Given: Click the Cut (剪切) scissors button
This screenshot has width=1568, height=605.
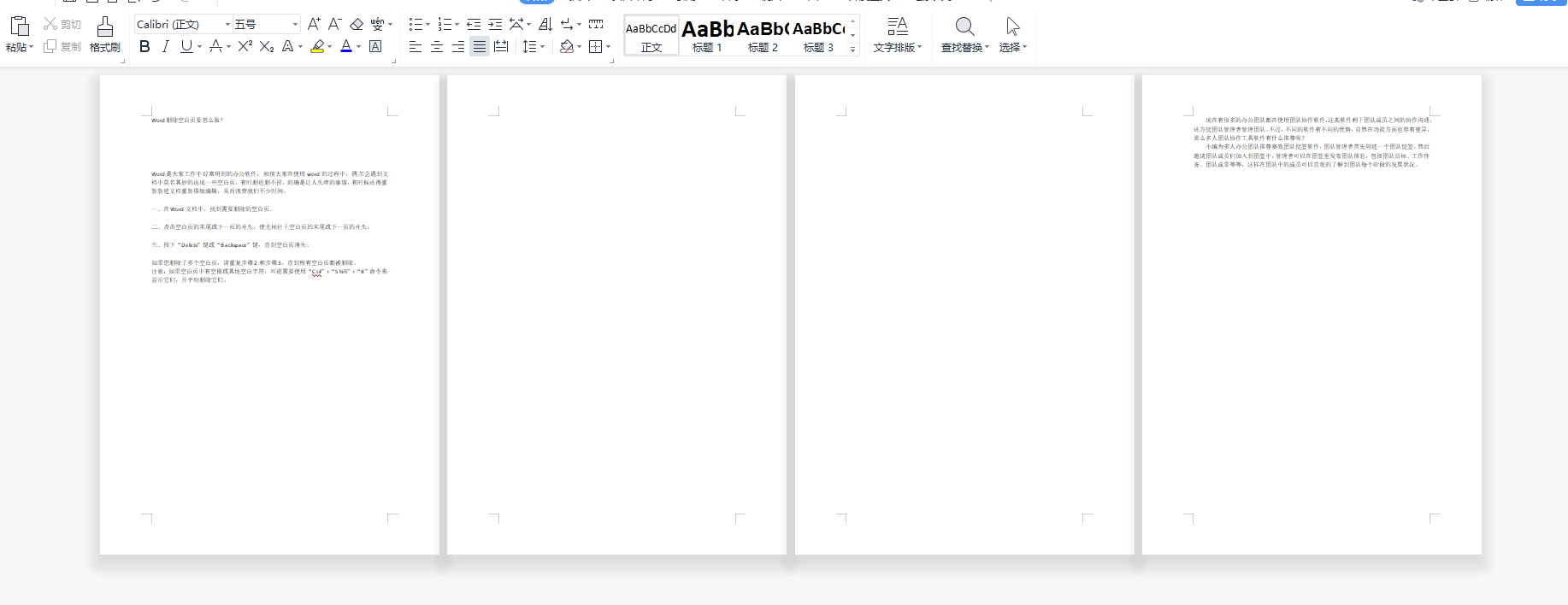Looking at the screenshot, I should click(x=62, y=24).
